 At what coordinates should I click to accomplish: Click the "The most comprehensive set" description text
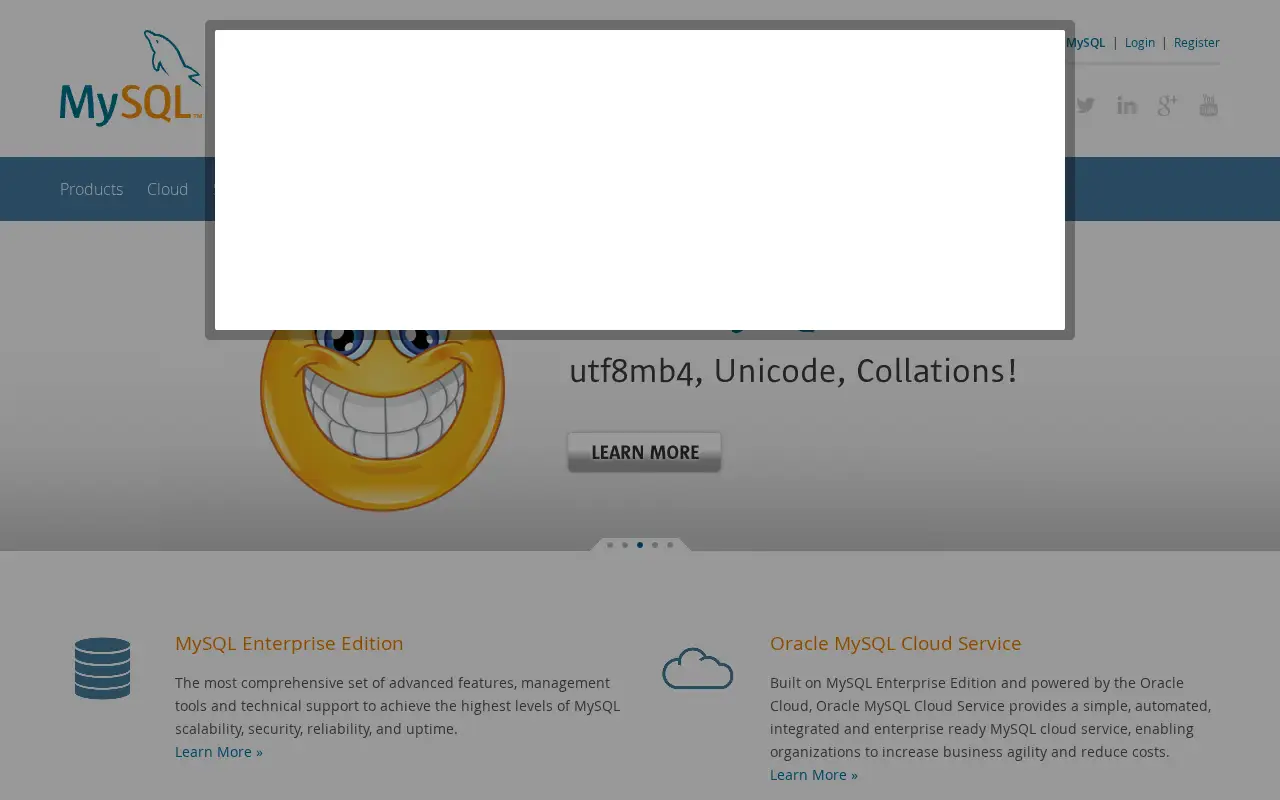[398, 706]
